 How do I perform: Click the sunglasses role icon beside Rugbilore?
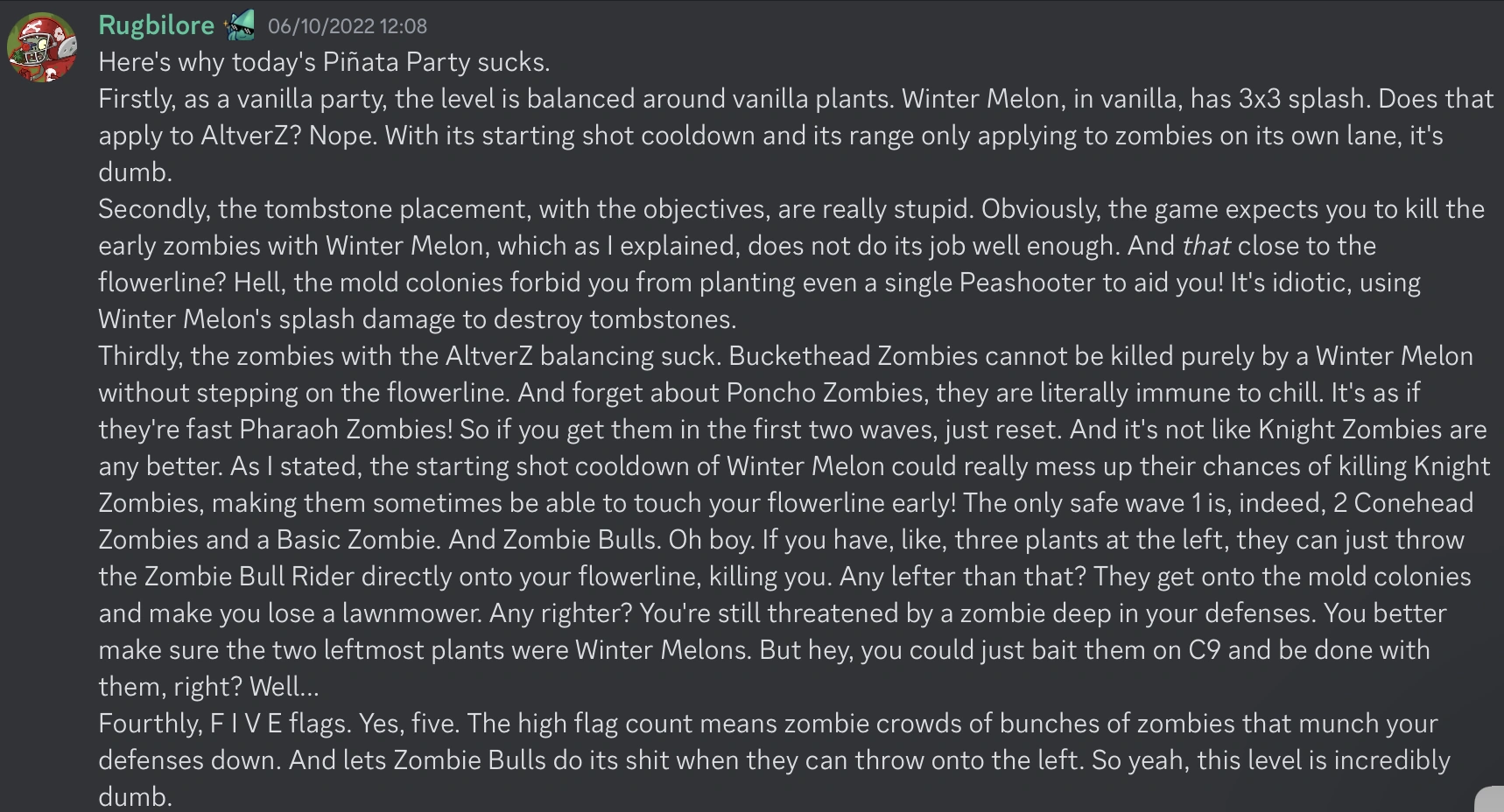click(x=240, y=25)
